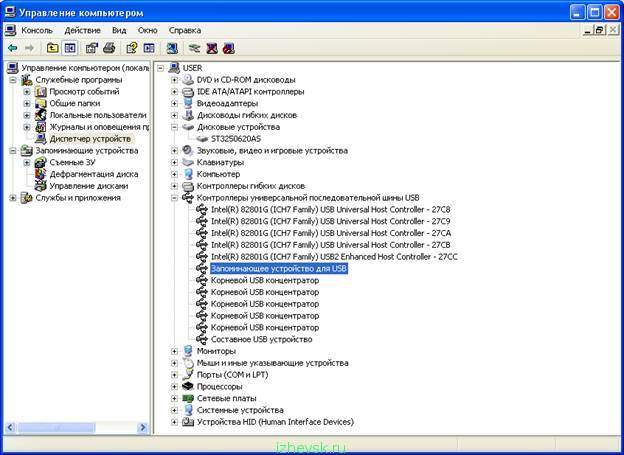The image size is (624, 455).
Task: Click the Uninstall toolbar icon with red X
Action: pos(212,48)
